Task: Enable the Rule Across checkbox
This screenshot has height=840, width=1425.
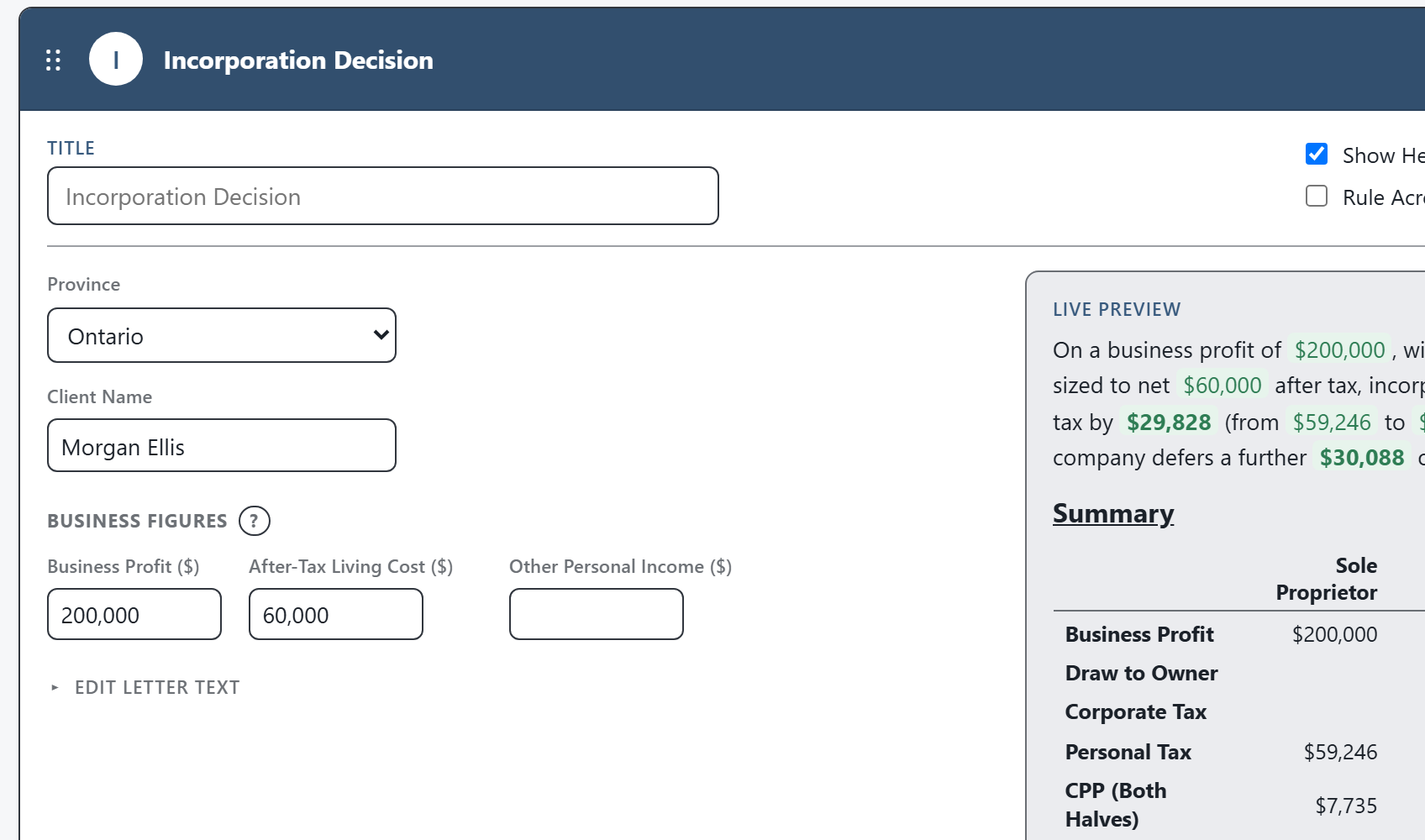Action: [x=1317, y=196]
